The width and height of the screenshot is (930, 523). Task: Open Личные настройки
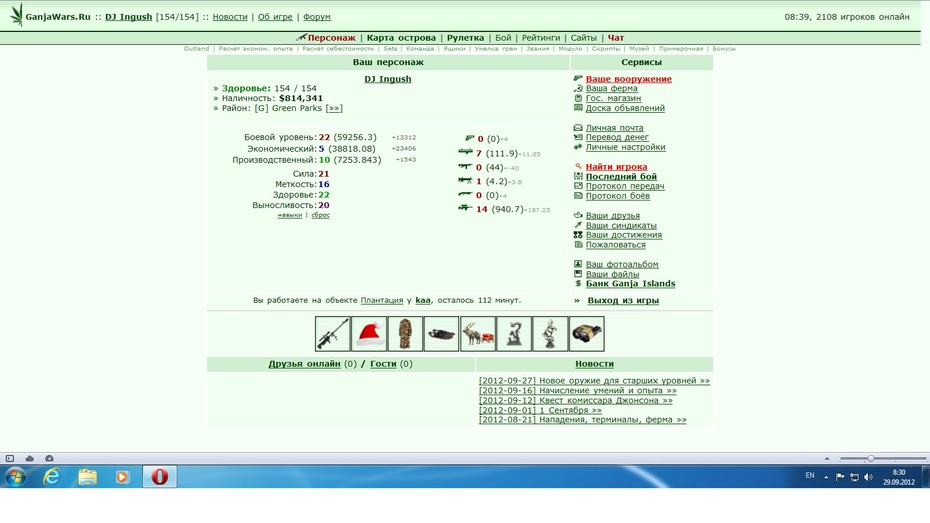point(625,147)
